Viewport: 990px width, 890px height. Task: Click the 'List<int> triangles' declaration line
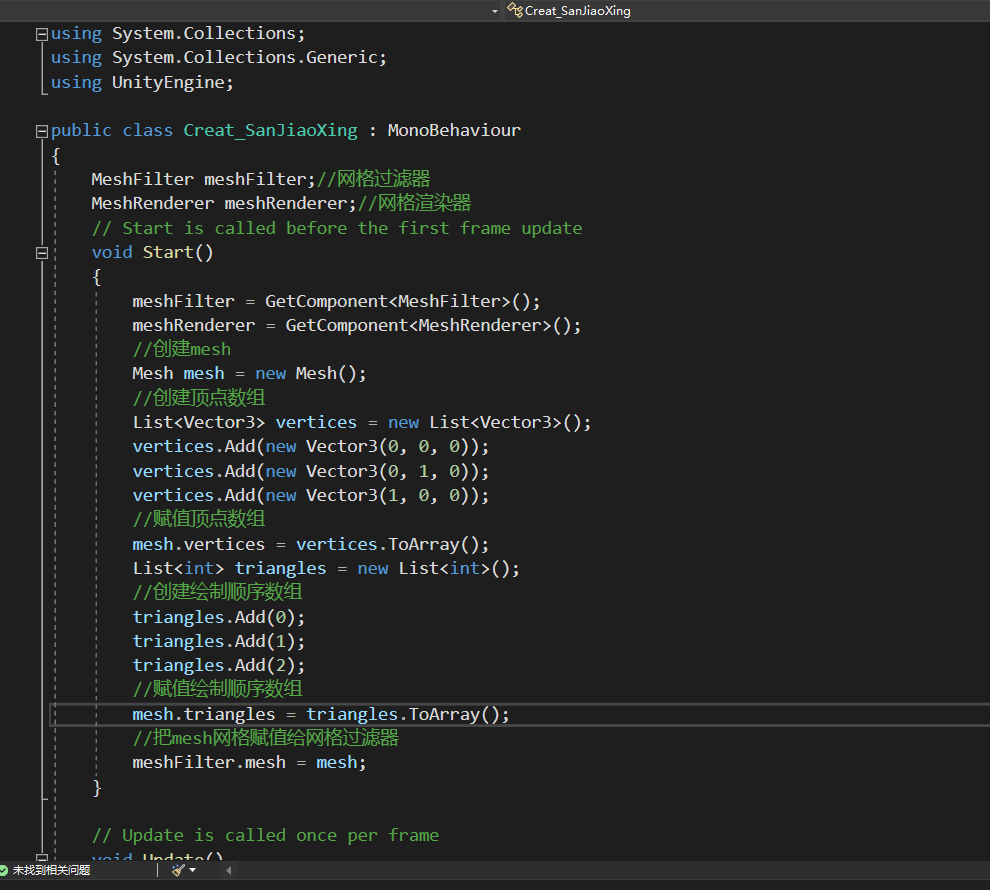[x=326, y=568]
